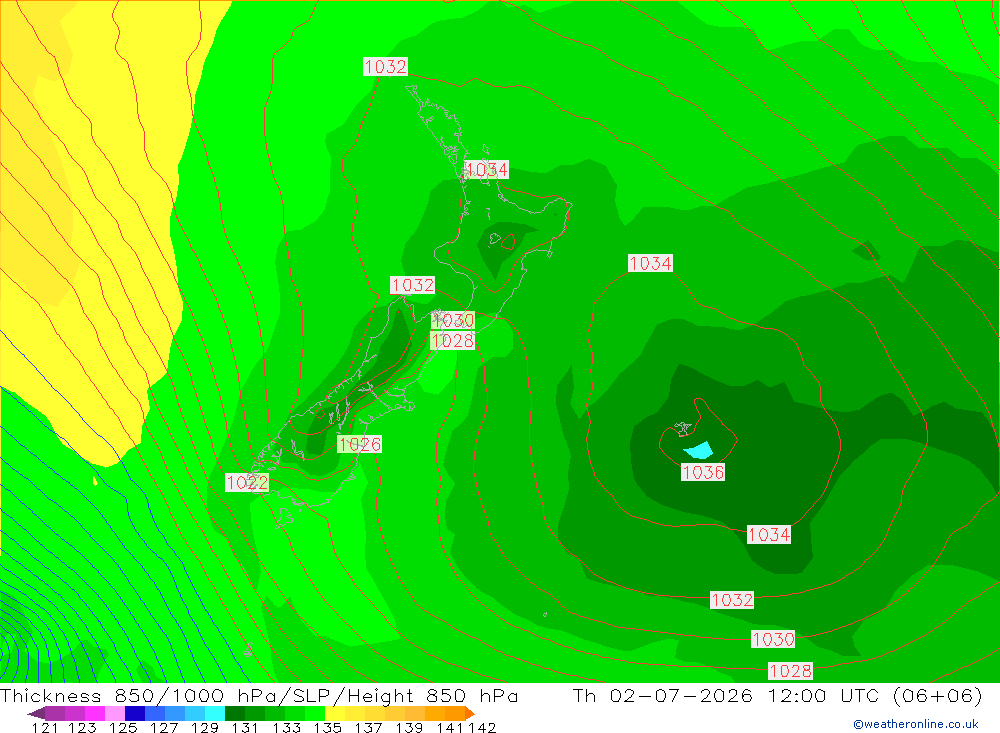Click the small closed isobar ring on the North Island
The image size is (1000, 733).
click(x=508, y=242)
